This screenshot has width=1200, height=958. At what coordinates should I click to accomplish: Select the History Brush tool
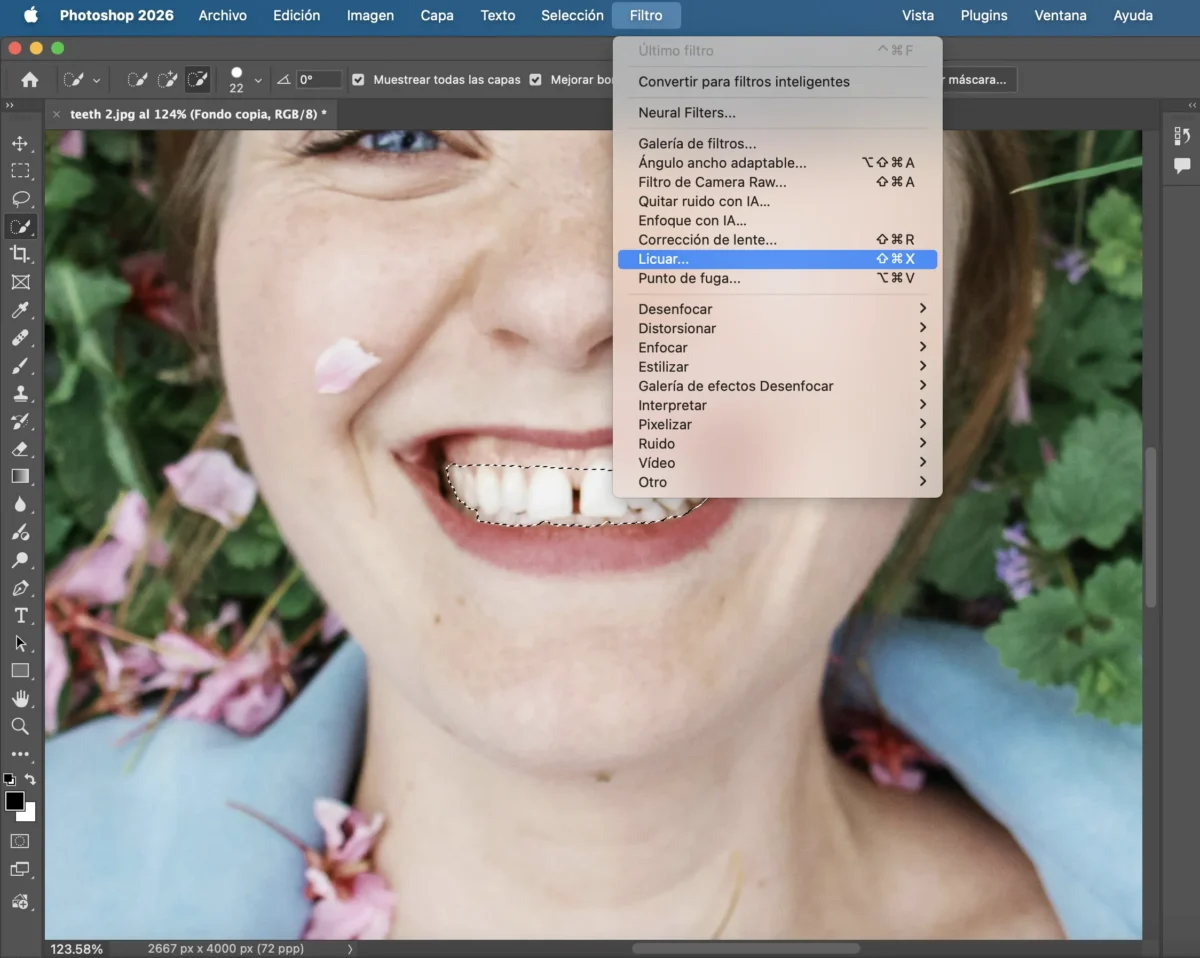click(x=20, y=421)
